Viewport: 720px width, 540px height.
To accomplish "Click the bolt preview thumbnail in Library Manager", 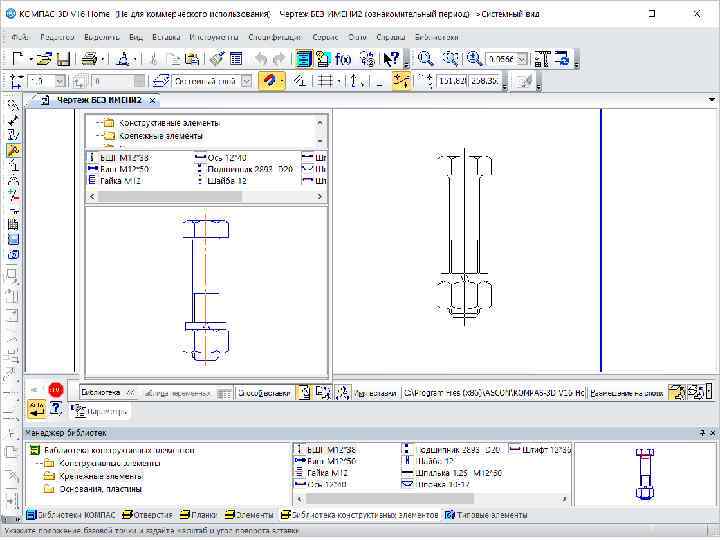I will (645, 474).
